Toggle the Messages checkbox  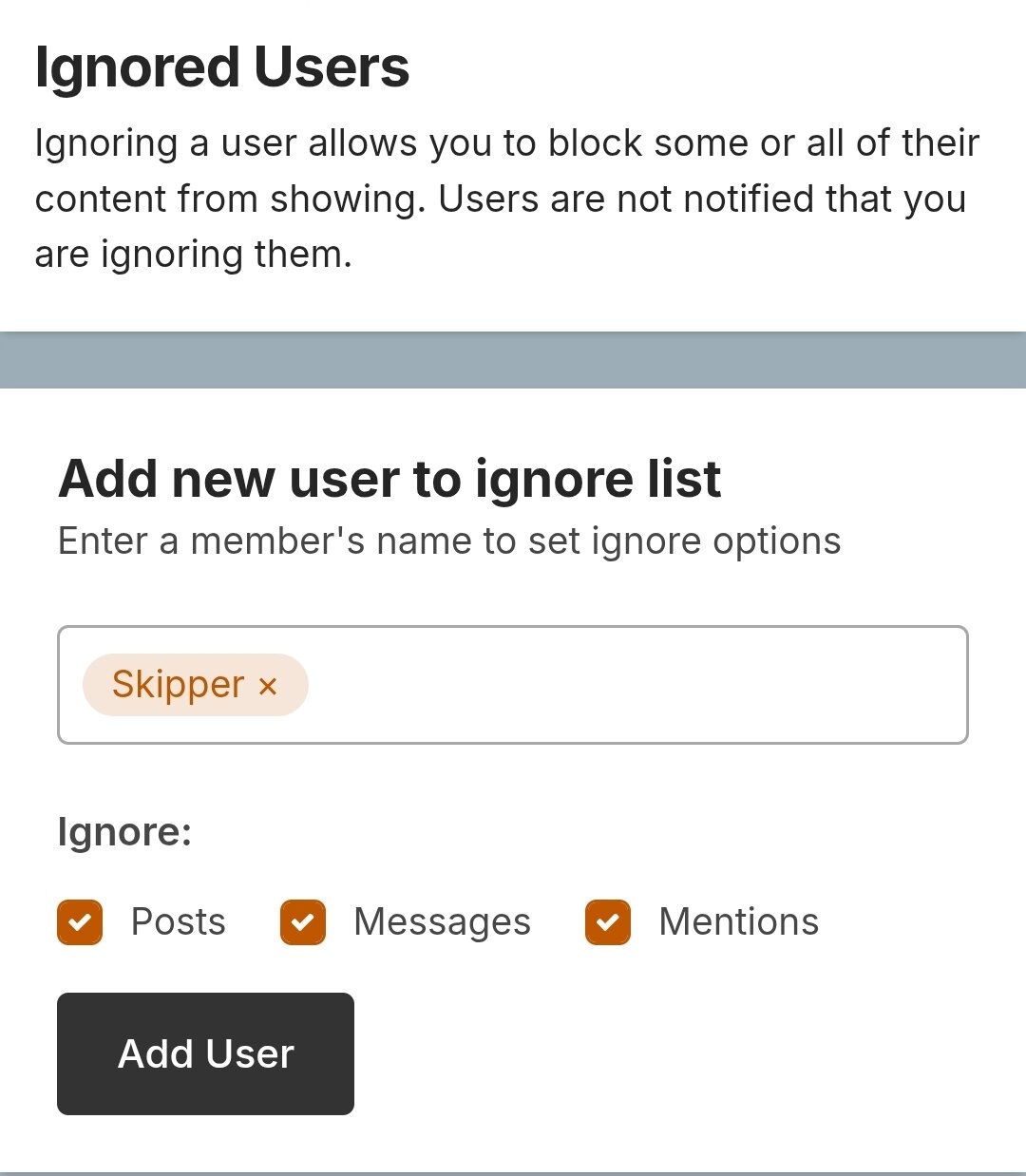click(303, 922)
